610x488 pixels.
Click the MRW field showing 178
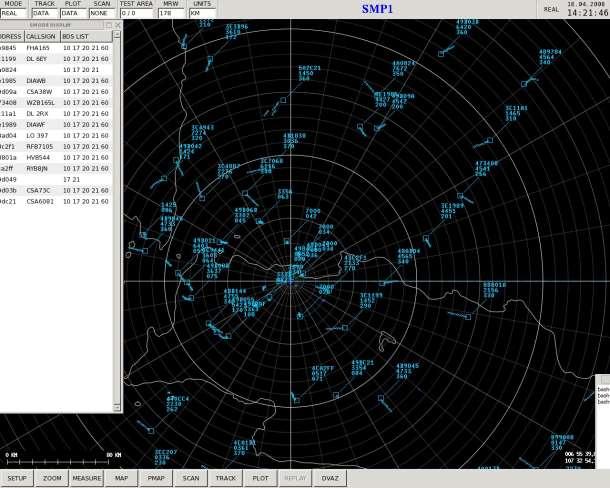[x=171, y=13]
